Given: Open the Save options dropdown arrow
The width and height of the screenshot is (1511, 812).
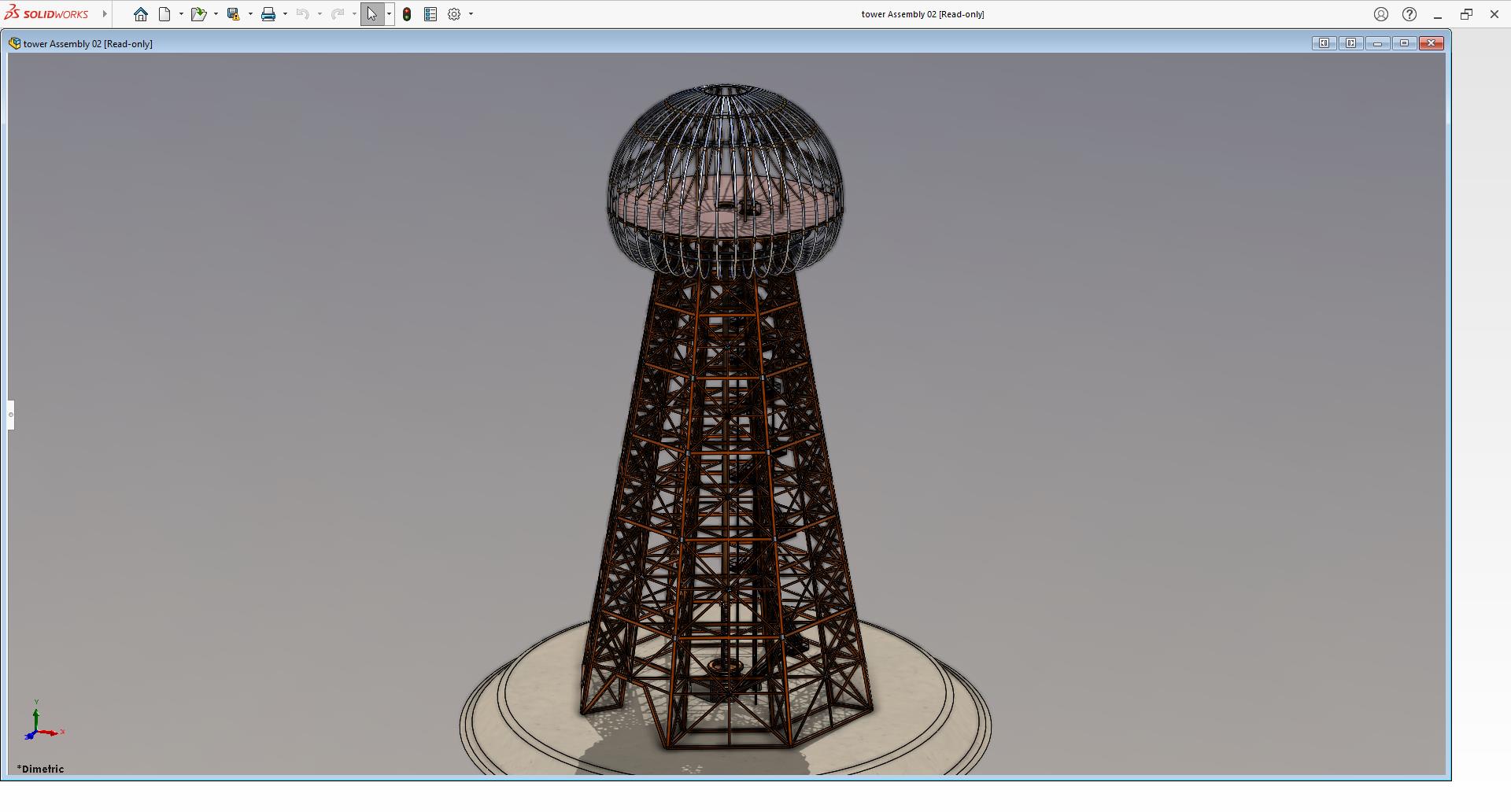Looking at the screenshot, I should pyautogui.click(x=250, y=14).
